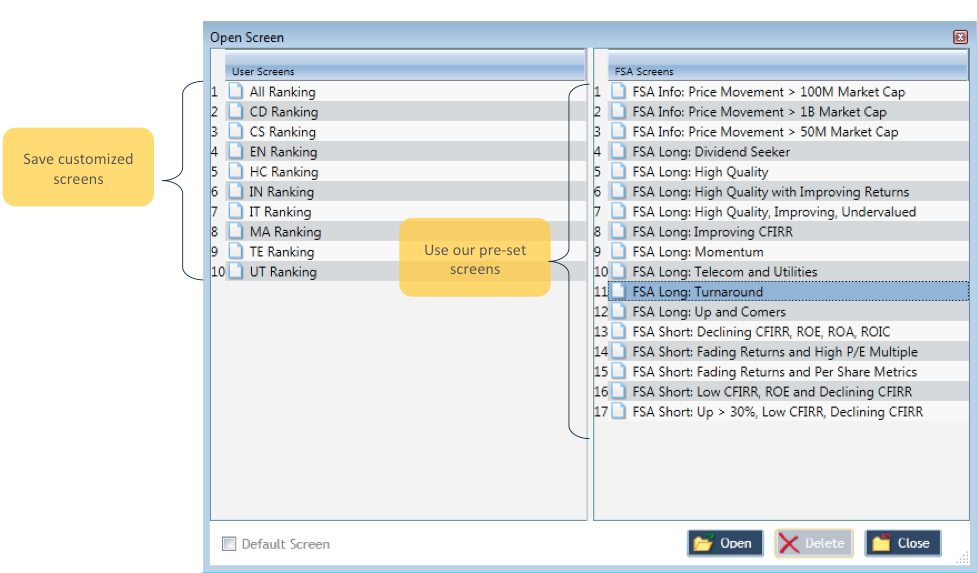
Task: Close the Open Screen dialog via X
Action: [960, 37]
